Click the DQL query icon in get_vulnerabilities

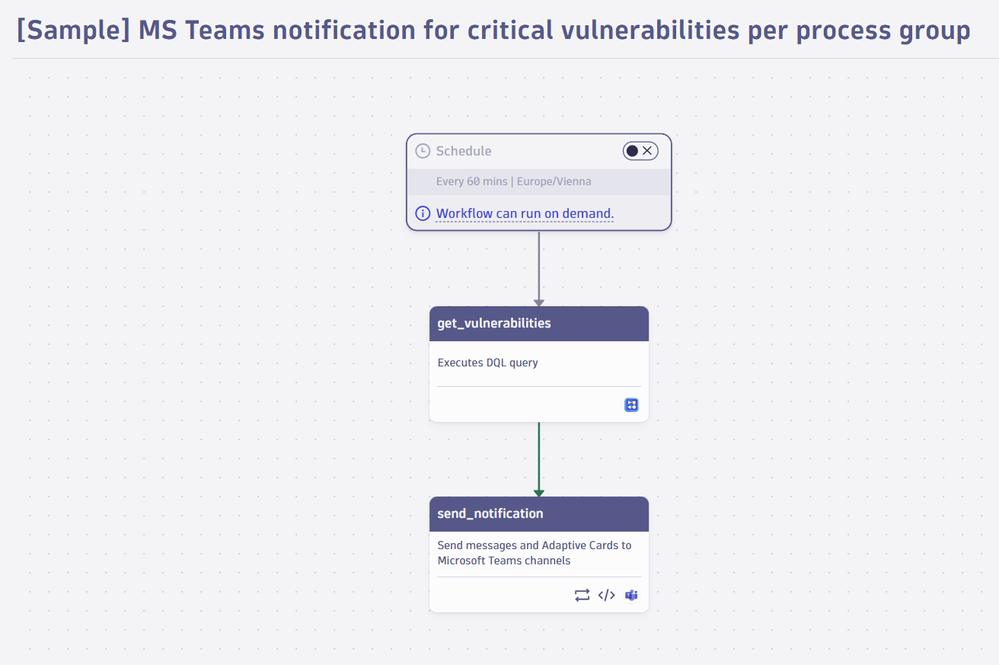631,405
